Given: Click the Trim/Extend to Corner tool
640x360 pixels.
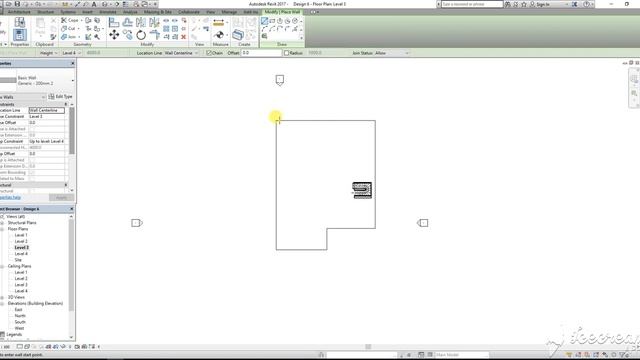Looking at the screenshot, I should pyautogui.click(x=154, y=35).
